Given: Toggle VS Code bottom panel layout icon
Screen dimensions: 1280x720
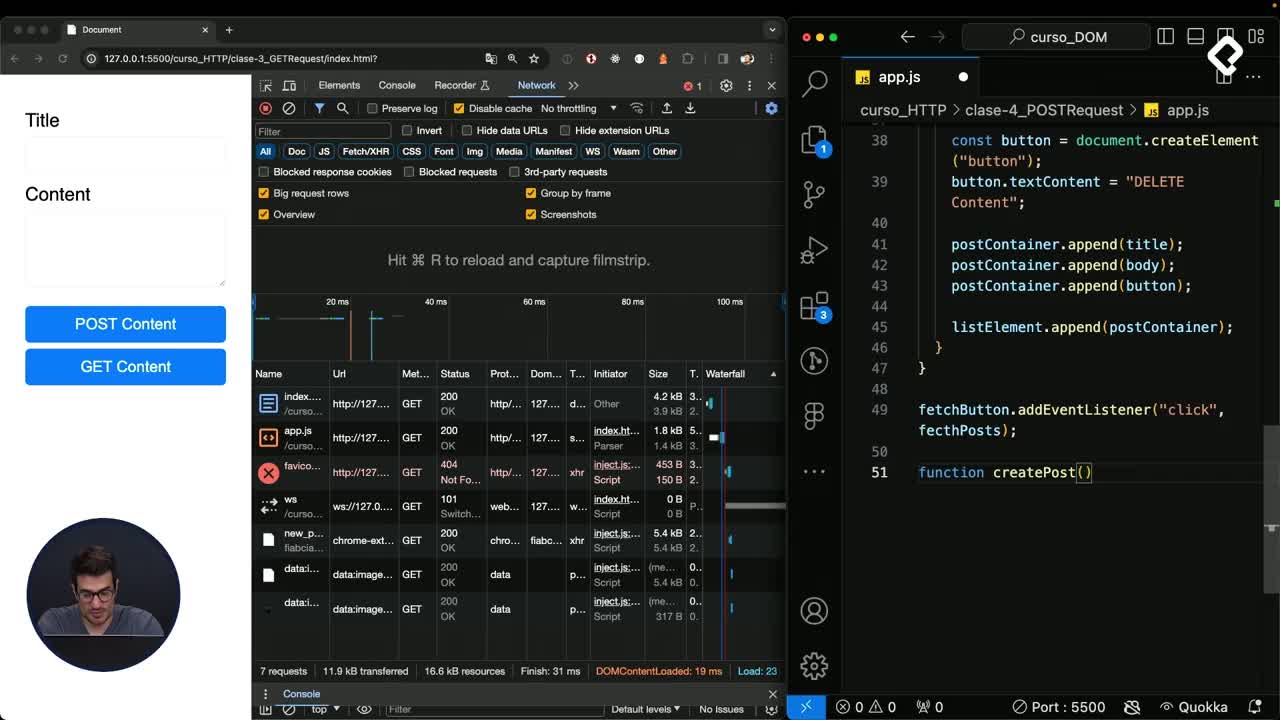Looking at the screenshot, I should tap(1196, 37).
